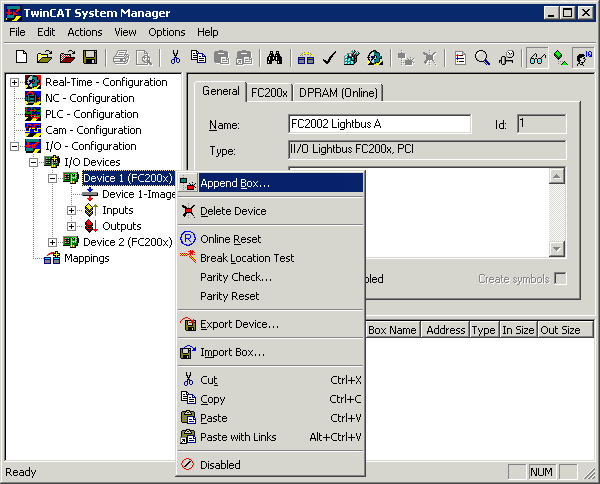Click the Box Name column header
Image resolution: width=600 pixels, height=484 pixels.
click(x=393, y=330)
